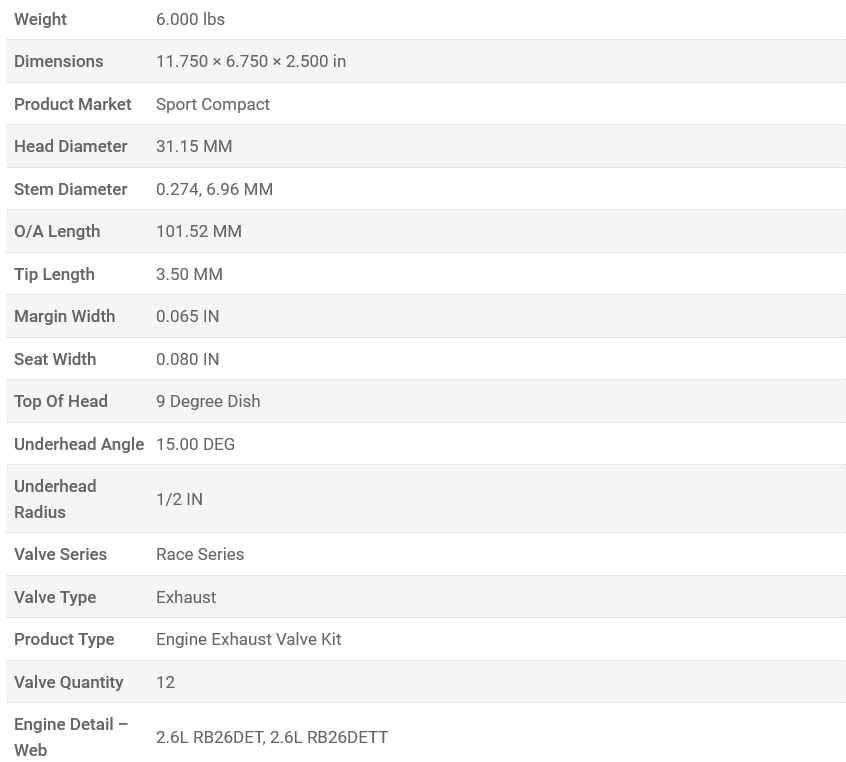Click the Exhaust valve type value
The image size is (846, 762).
point(186,597)
